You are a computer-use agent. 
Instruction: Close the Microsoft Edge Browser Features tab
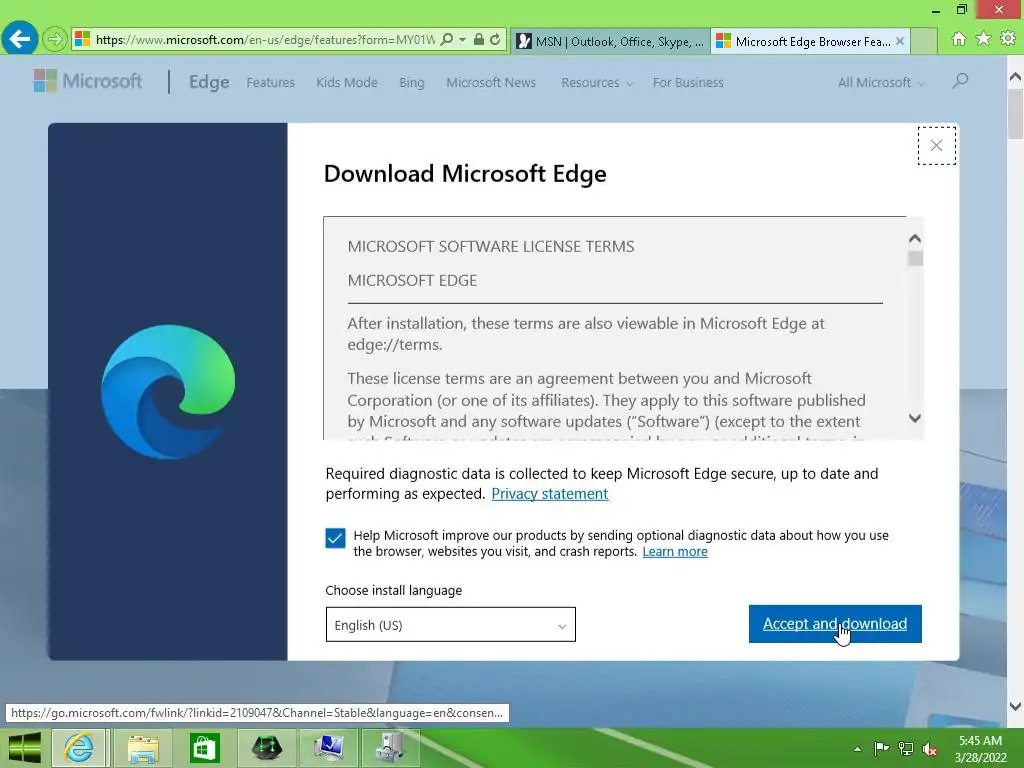(x=900, y=41)
